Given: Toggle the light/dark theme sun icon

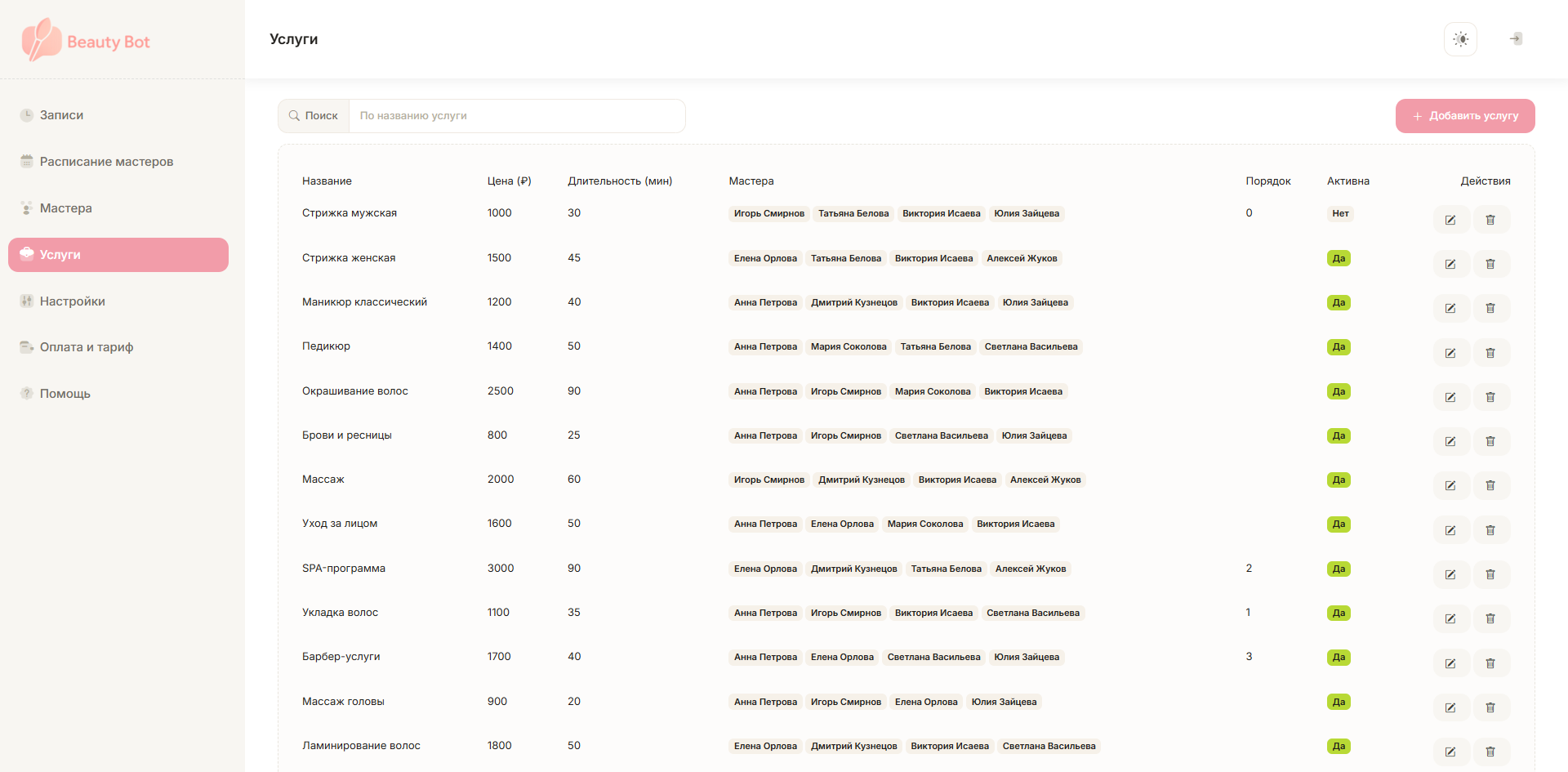Looking at the screenshot, I should (x=1460, y=39).
